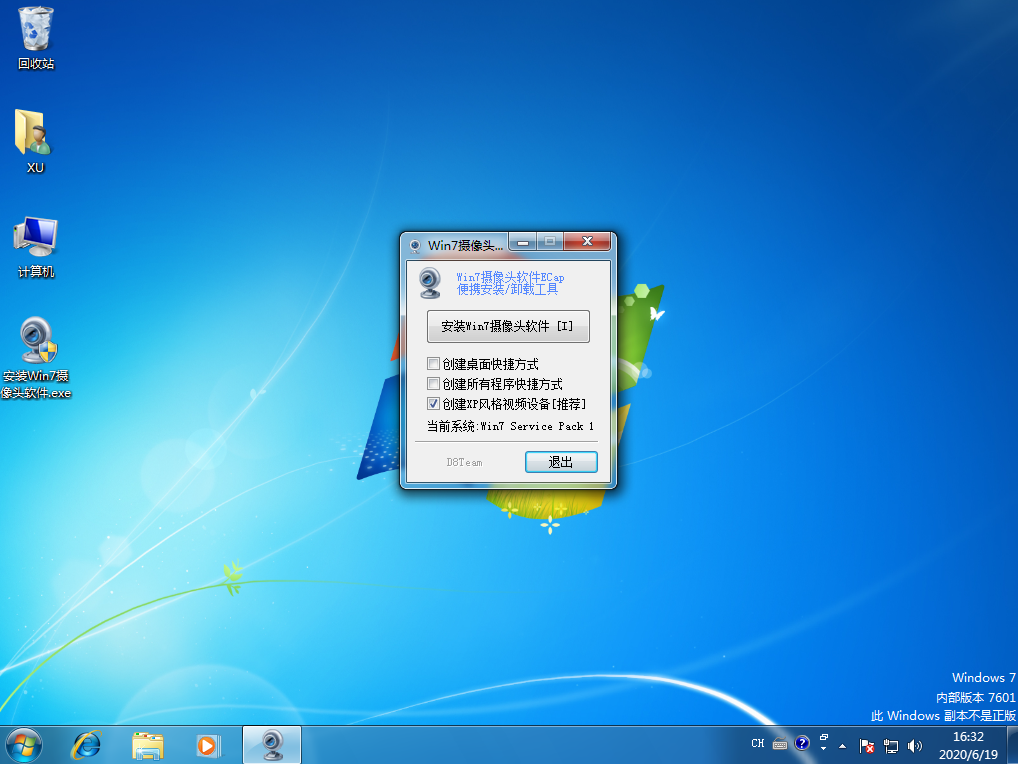Click the CH input language indicator
The image size is (1018, 764).
(758, 743)
